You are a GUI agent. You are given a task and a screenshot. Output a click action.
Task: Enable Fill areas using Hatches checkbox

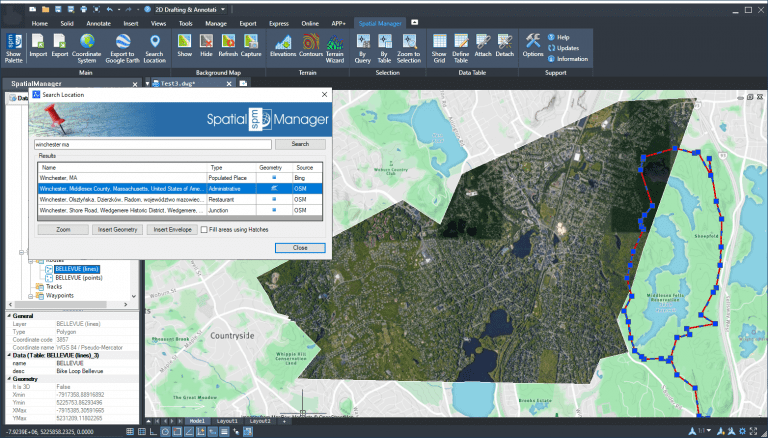pos(204,229)
